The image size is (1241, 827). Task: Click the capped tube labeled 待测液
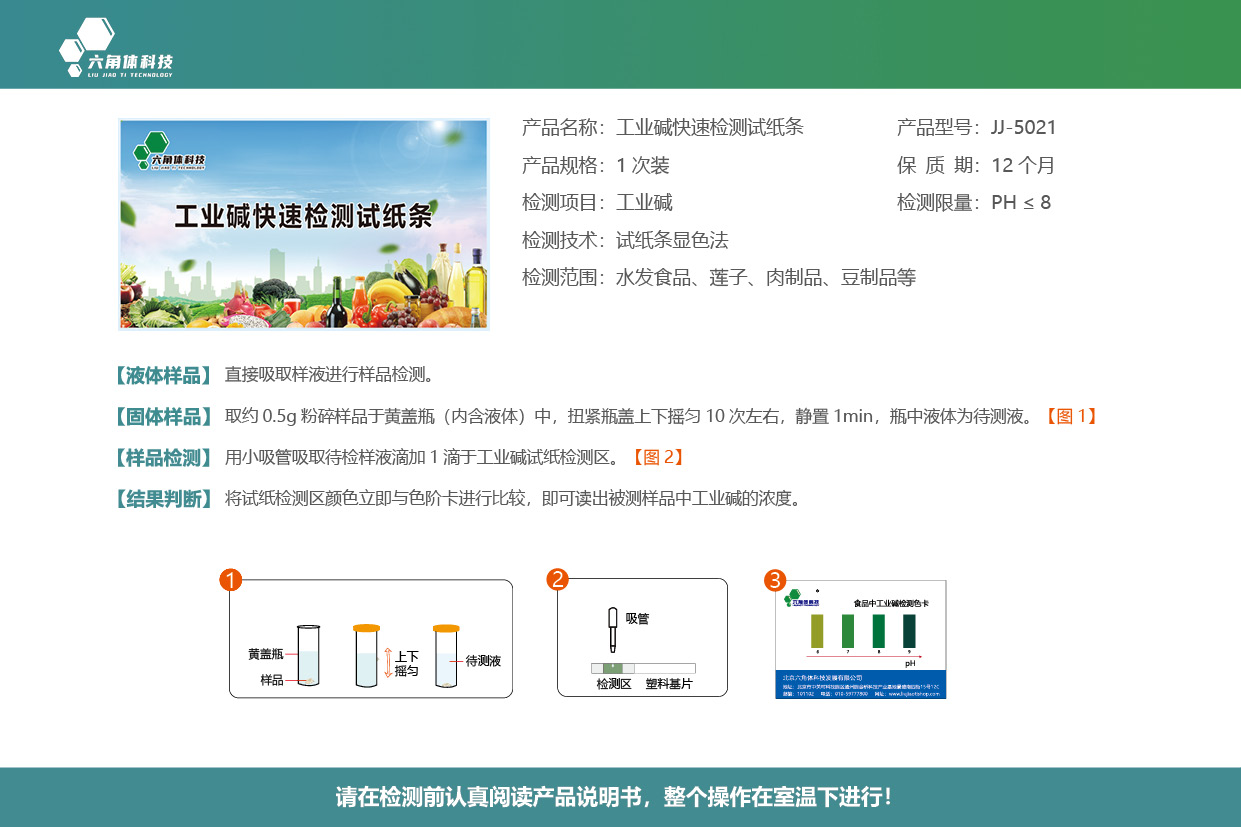pos(446,656)
